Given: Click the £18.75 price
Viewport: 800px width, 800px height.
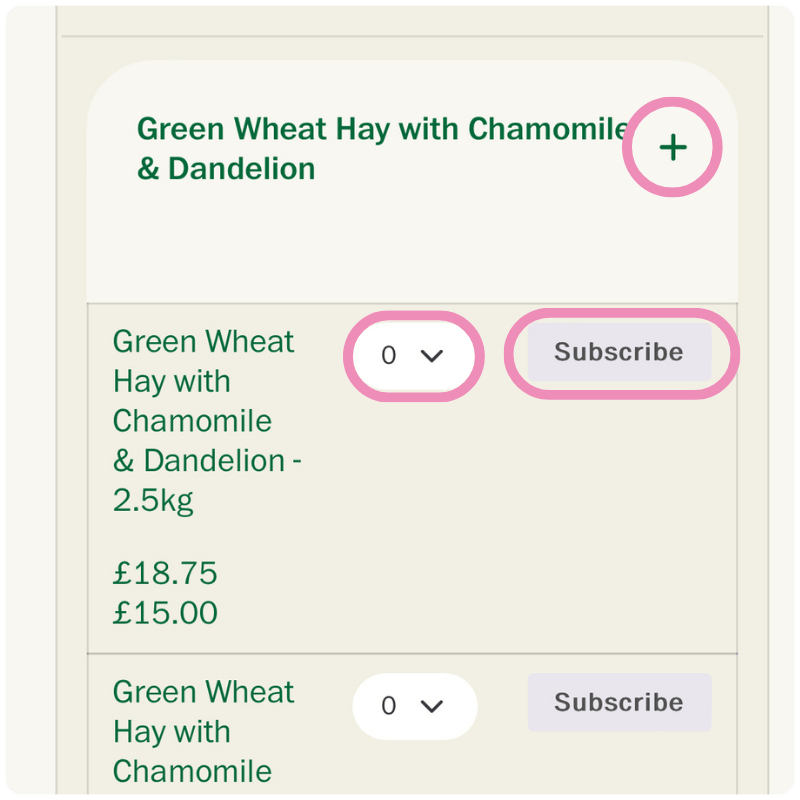Looking at the screenshot, I should [x=165, y=574].
